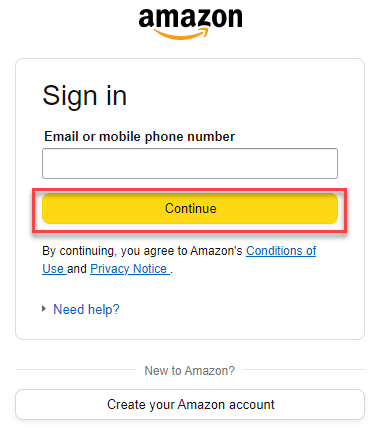Open the Privacy Notice link

pyautogui.click(x=130, y=269)
